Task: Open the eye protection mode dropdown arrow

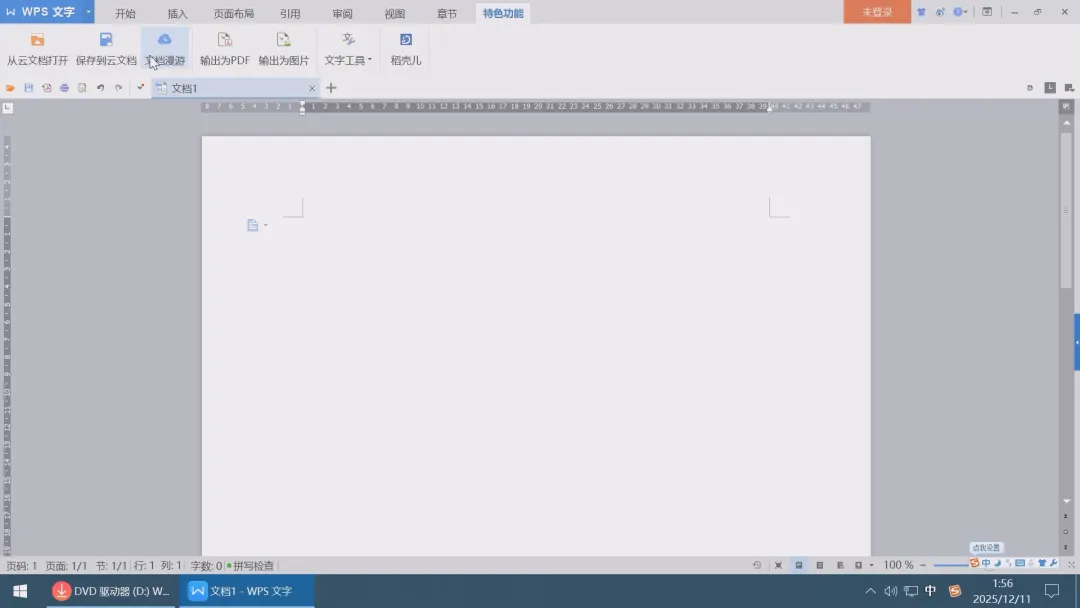Action: (871, 565)
